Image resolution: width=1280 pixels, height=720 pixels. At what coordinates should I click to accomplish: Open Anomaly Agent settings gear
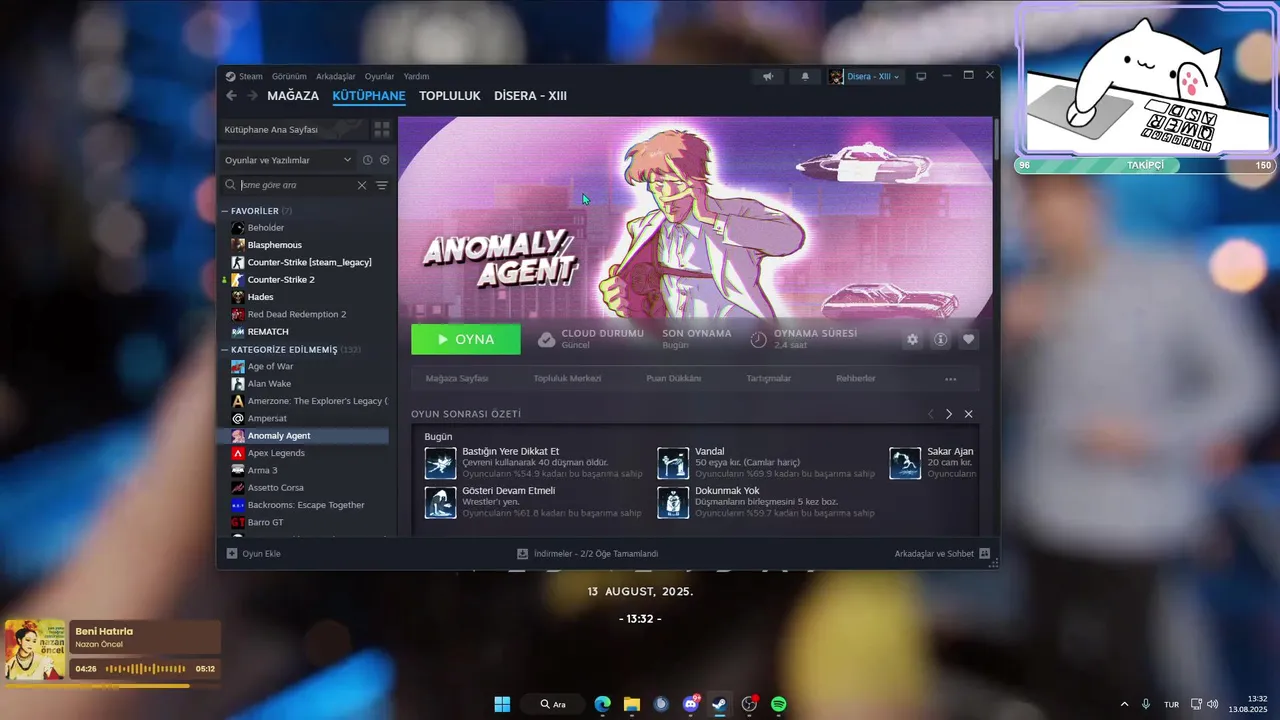912,339
